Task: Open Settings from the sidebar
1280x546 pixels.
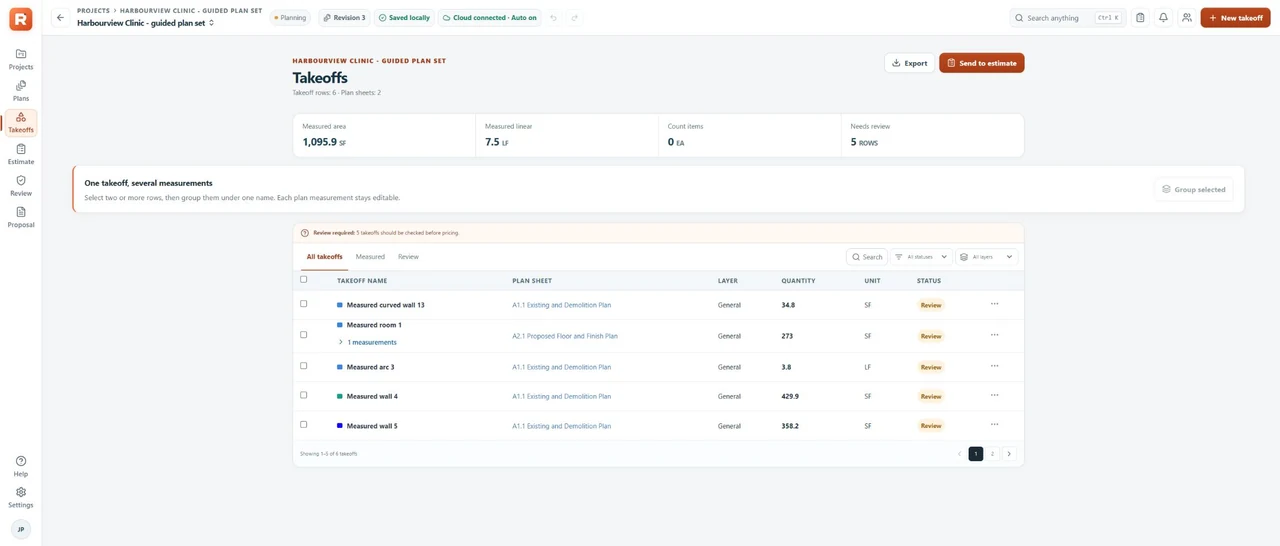Action: pyautogui.click(x=21, y=497)
